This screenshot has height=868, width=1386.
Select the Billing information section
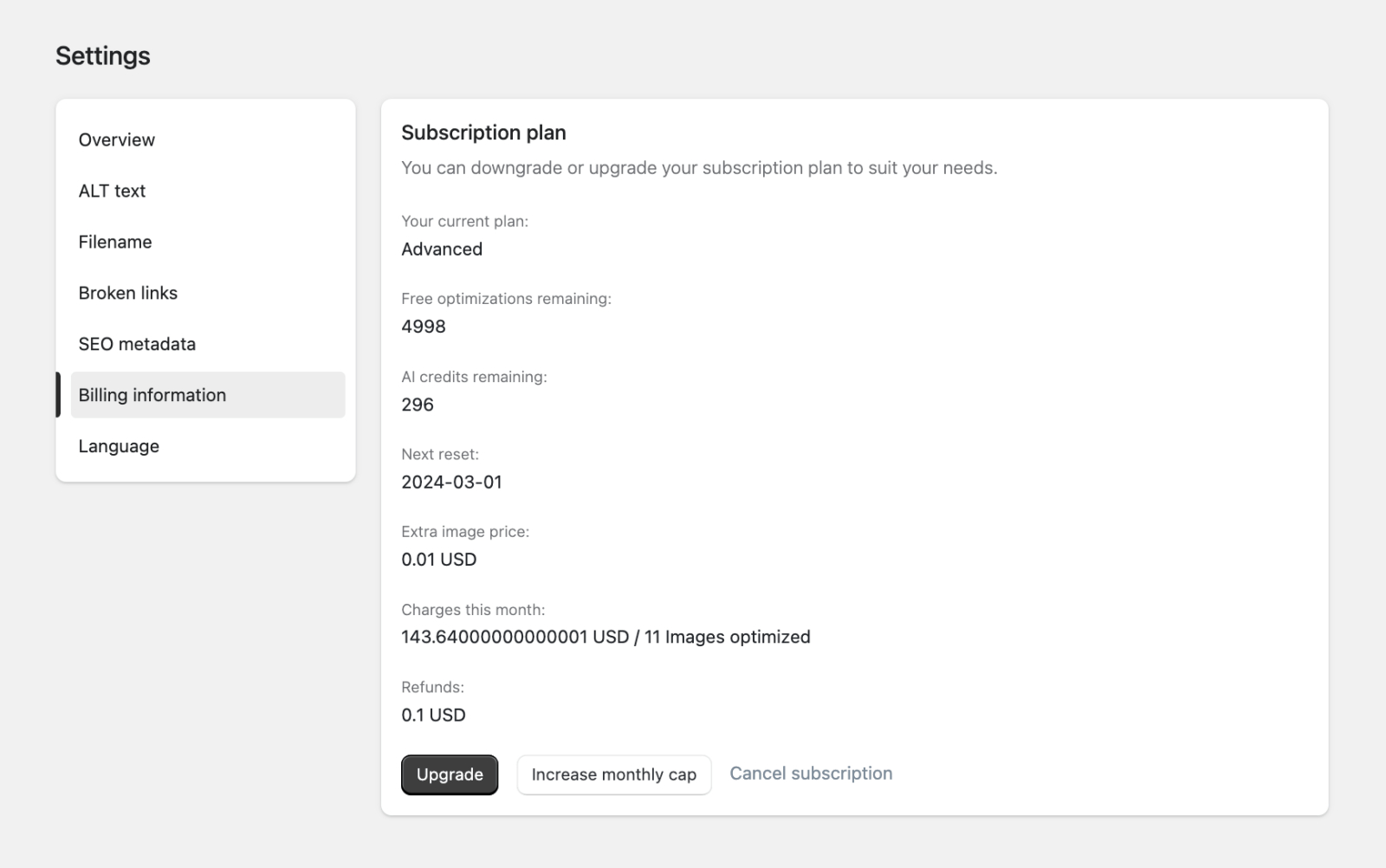tap(152, 395)
